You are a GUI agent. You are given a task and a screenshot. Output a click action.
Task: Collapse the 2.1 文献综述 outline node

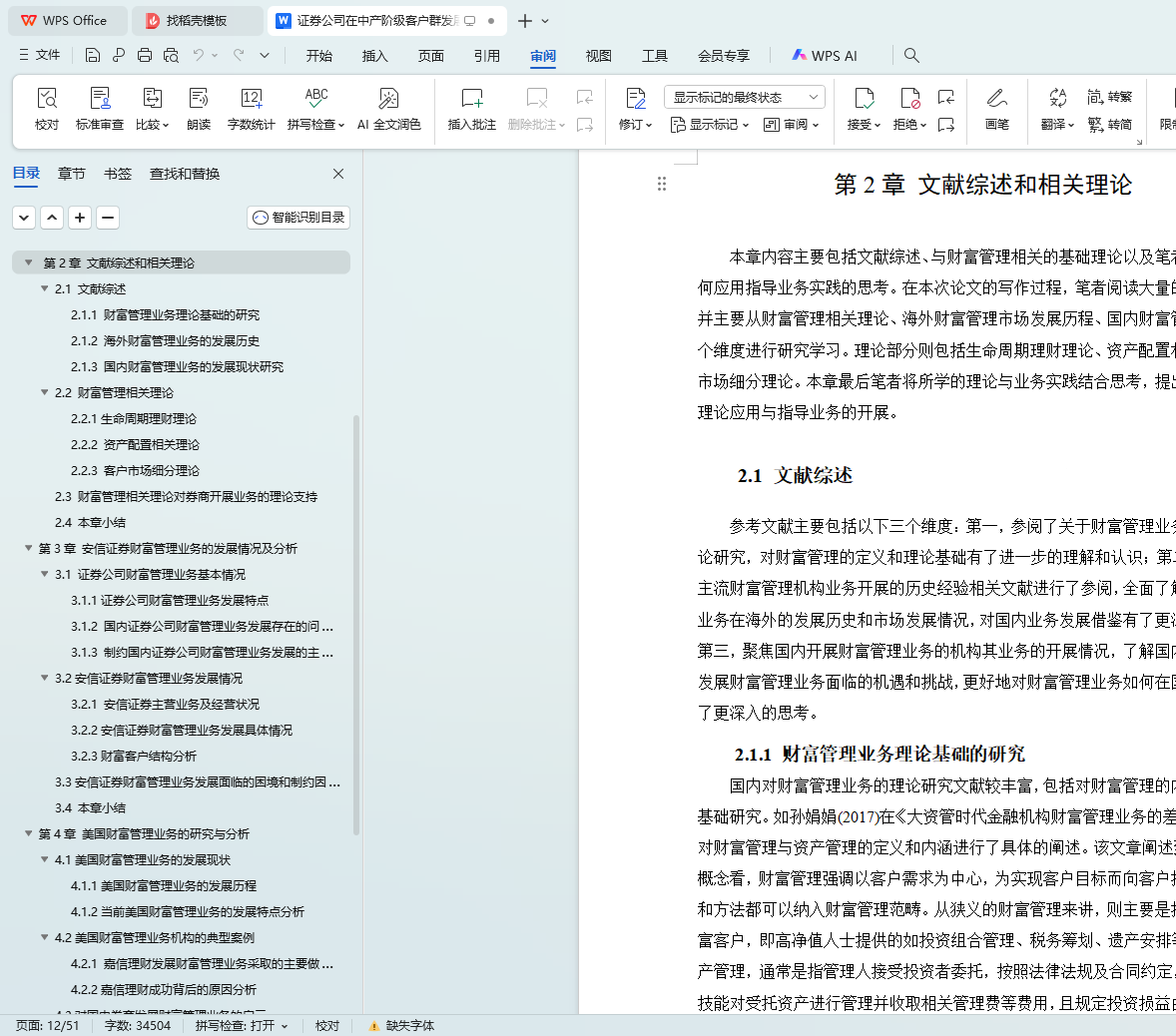pos(44,288)
